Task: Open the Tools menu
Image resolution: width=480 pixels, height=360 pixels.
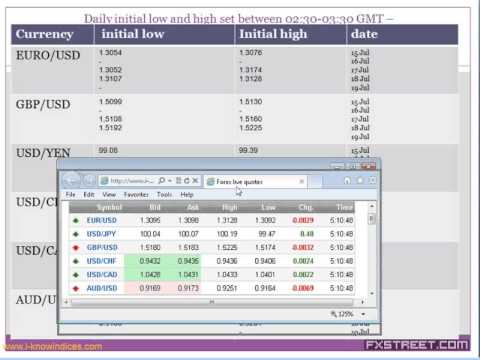Action: (164, 195)
